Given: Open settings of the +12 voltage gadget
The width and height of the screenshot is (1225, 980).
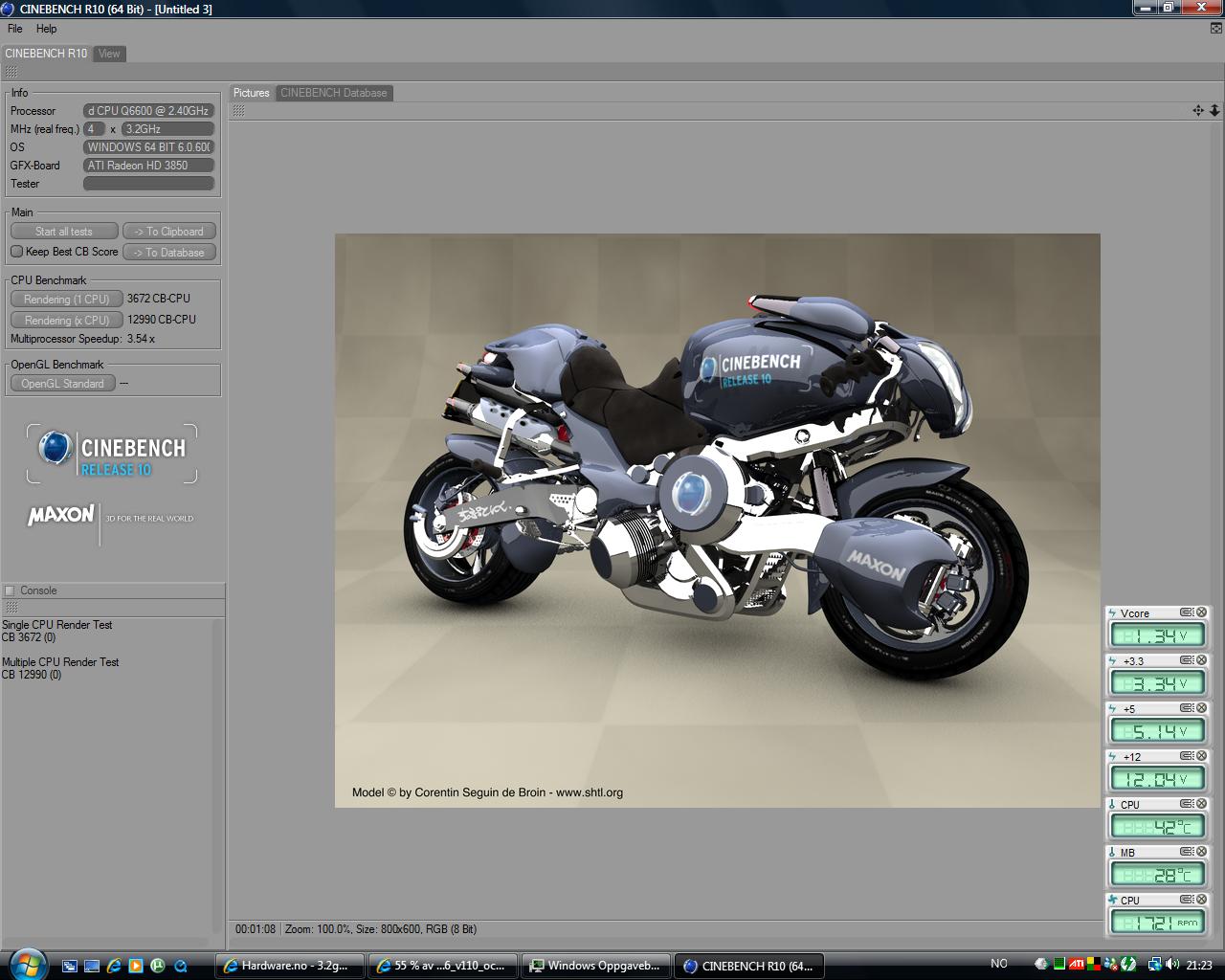Looking at the screenshot, I should 1187,756.
